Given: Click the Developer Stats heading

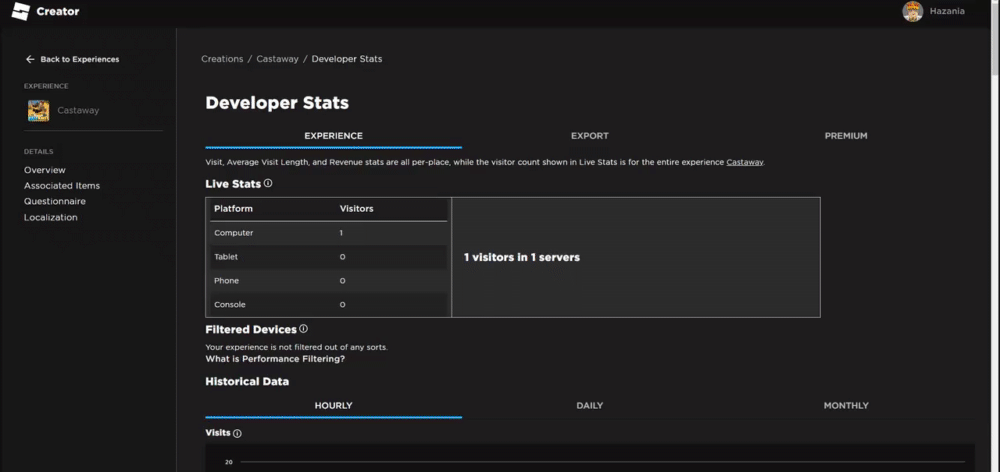Looking at the screenshot, I should point(277,103).
